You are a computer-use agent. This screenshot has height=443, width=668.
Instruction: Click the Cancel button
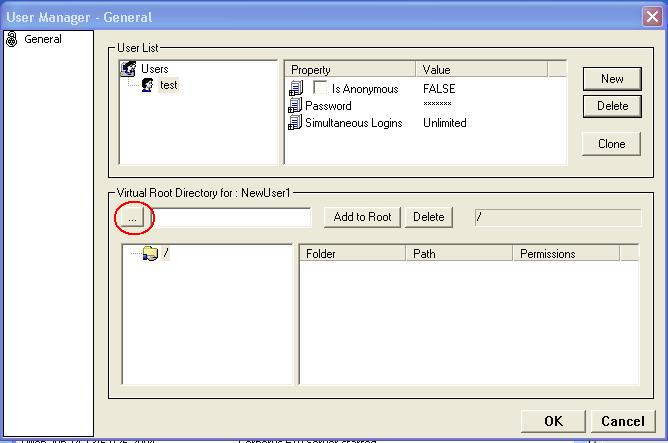pyautogui.click(x=622, y=421)
